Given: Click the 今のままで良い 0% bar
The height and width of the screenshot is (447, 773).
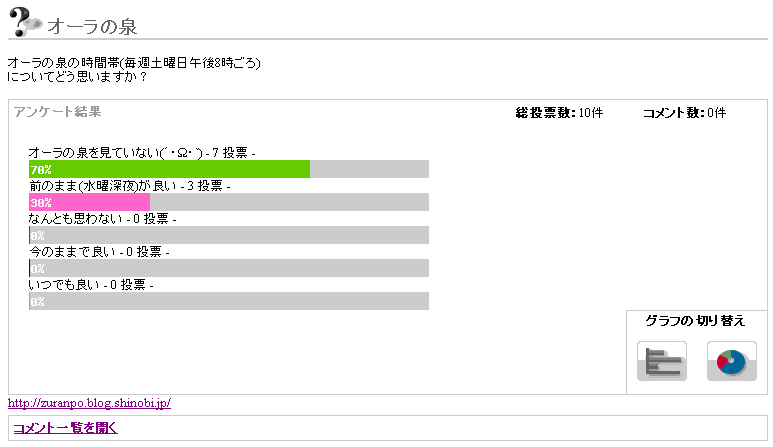Looking at the screenshot, I should (x=229, y=268).
